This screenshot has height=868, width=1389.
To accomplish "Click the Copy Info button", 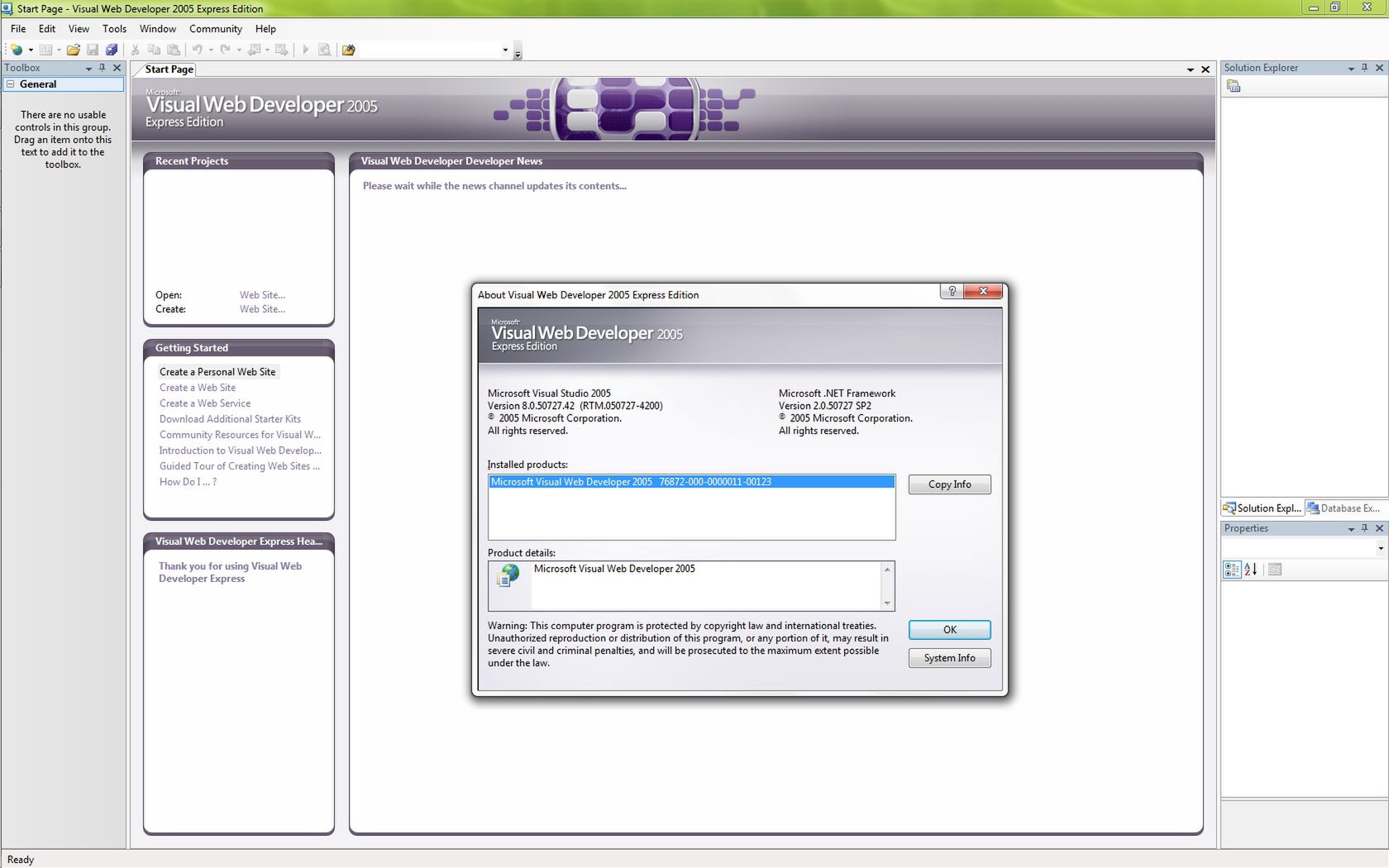I will tap(948, 484).
